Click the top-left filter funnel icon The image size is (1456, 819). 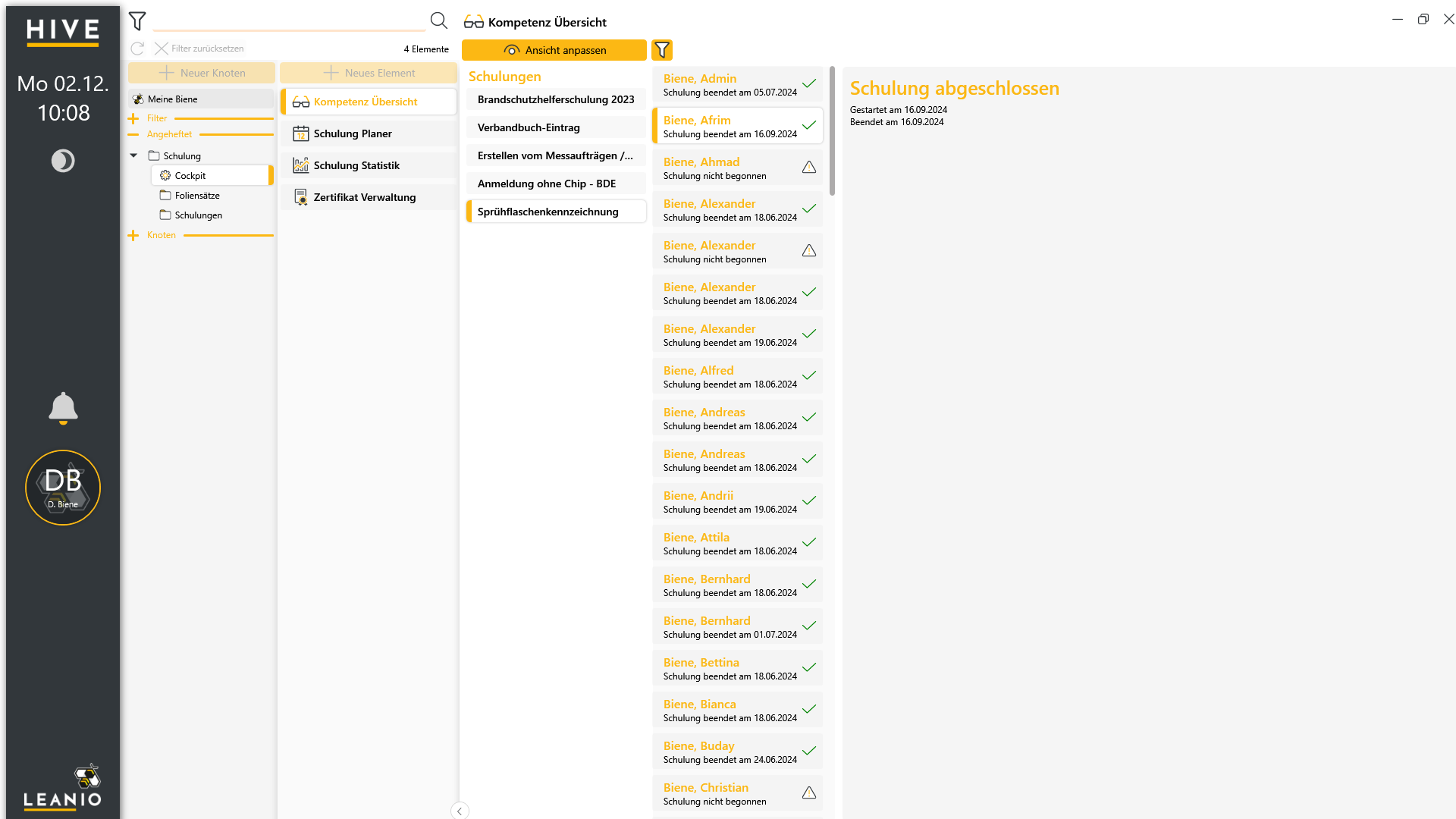(137, 21)
